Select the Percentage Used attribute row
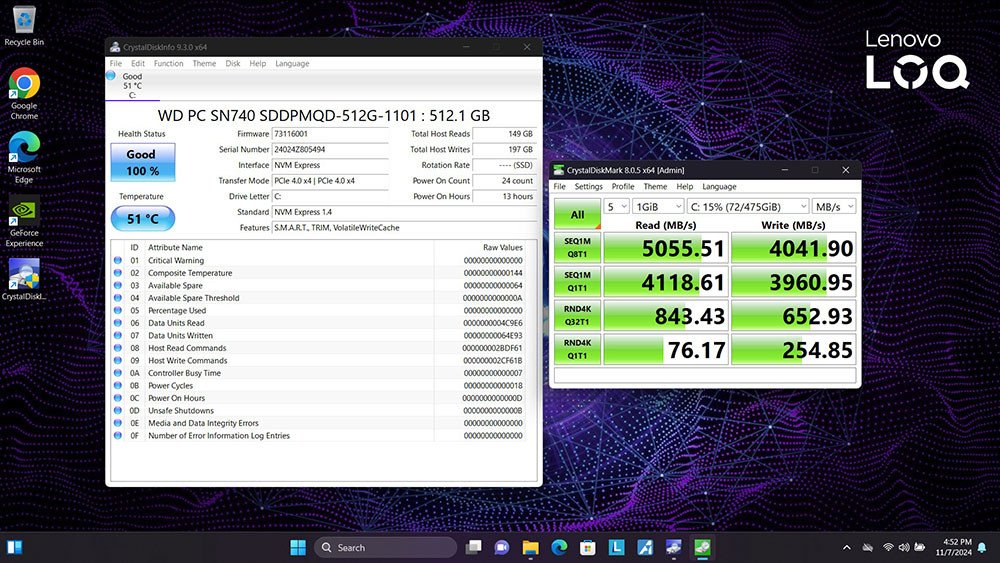This screenshot has width=1000, height=563. click(x=319, y=311)
